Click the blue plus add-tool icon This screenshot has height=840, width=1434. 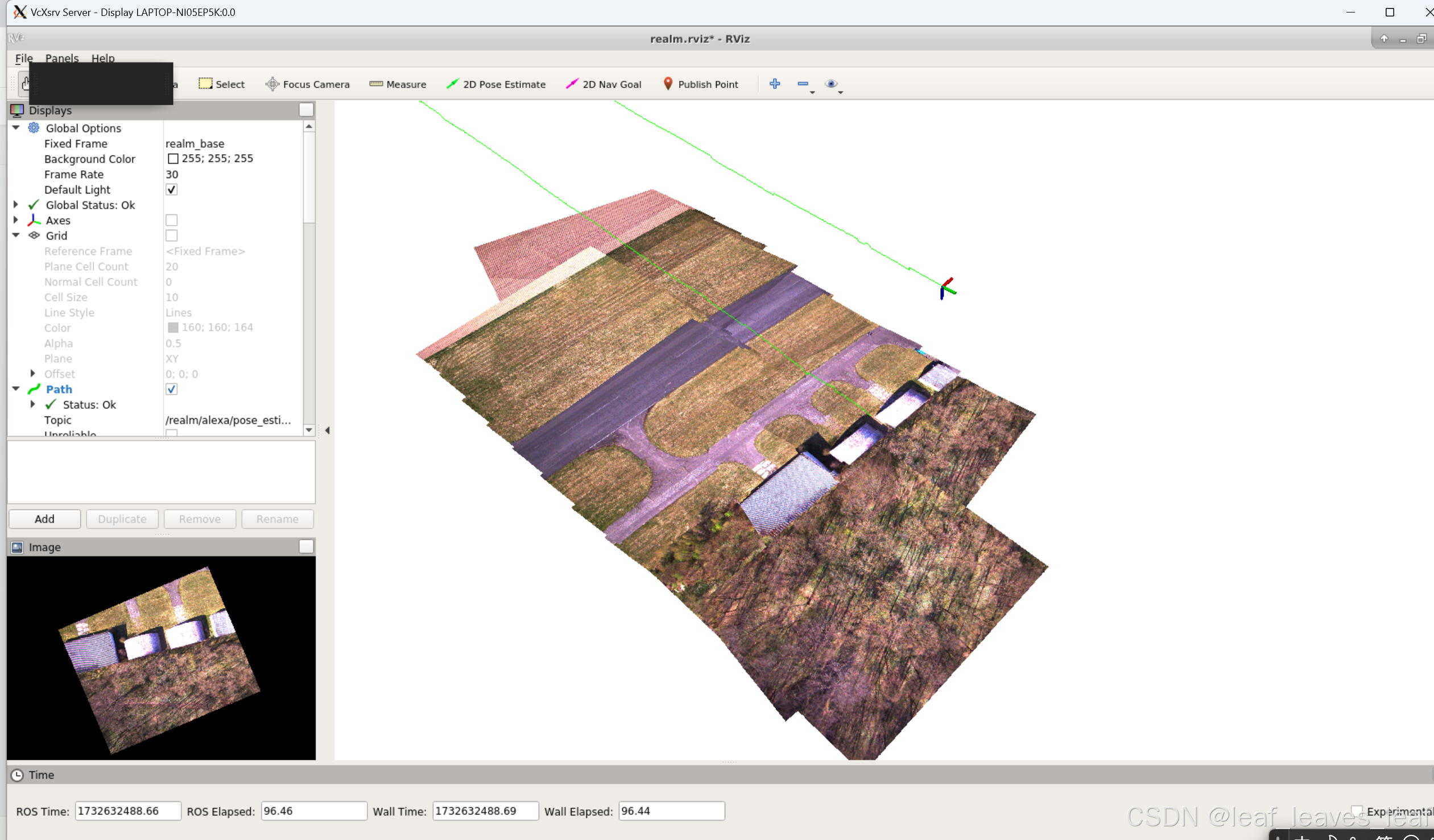click(775, 84)
